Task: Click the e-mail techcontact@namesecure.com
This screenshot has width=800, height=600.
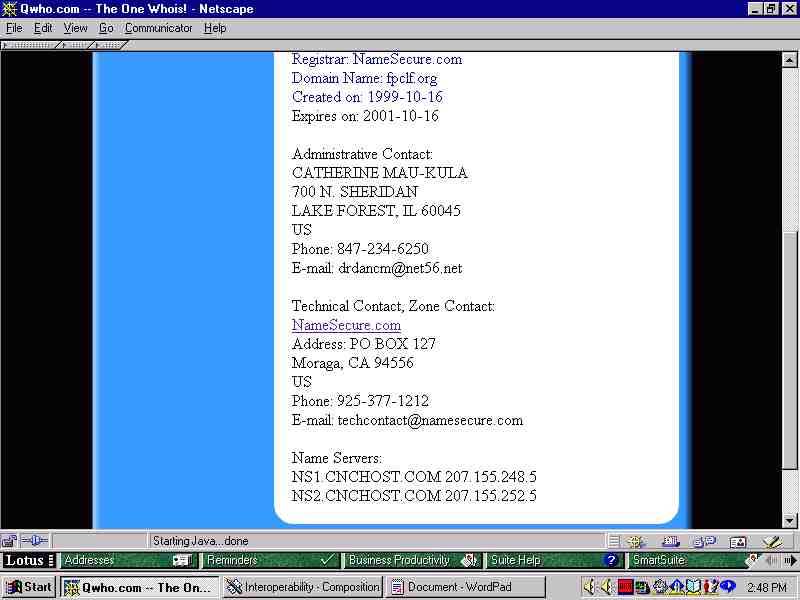Action: point(431,420)
